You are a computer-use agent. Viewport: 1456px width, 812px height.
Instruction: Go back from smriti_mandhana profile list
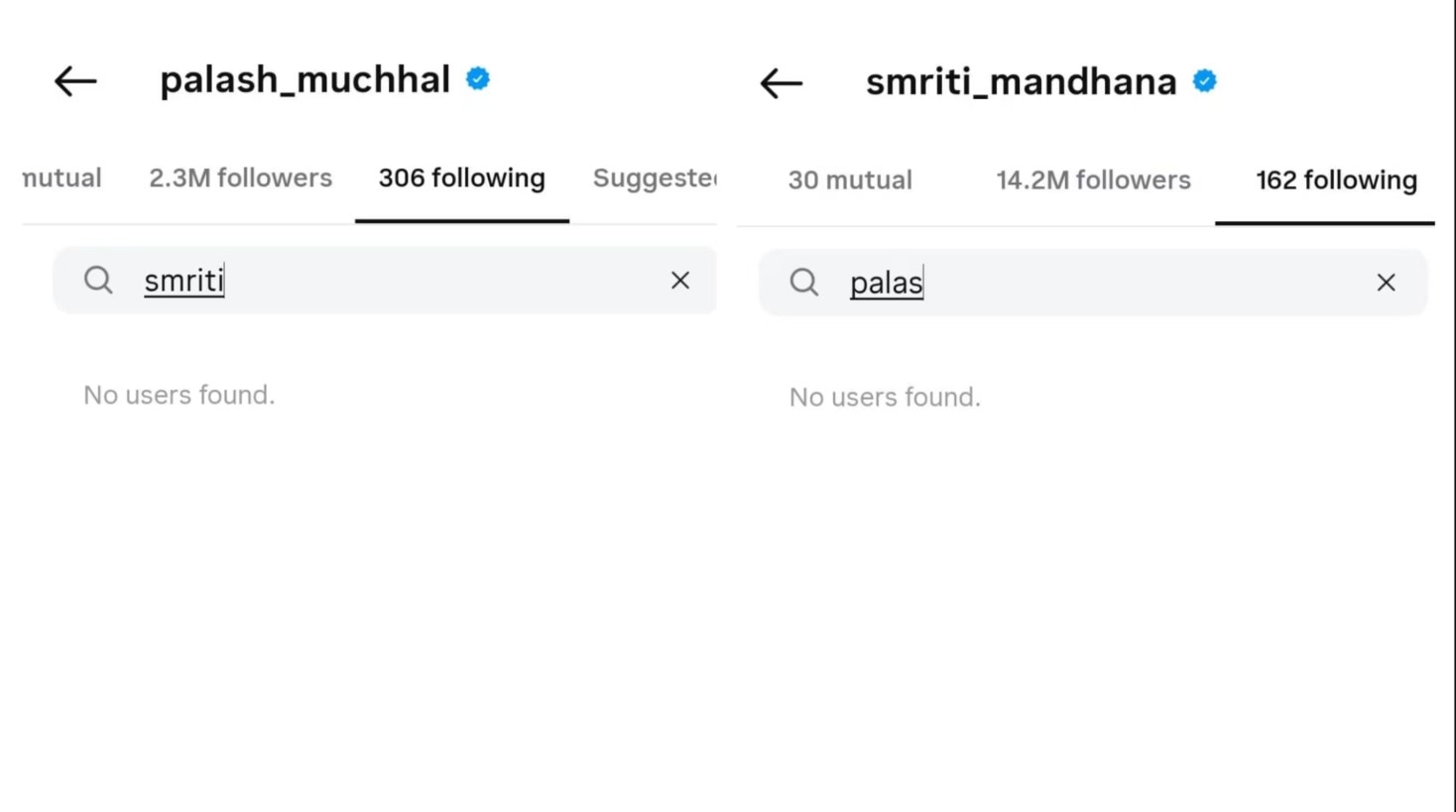click(x=782, y=83)
